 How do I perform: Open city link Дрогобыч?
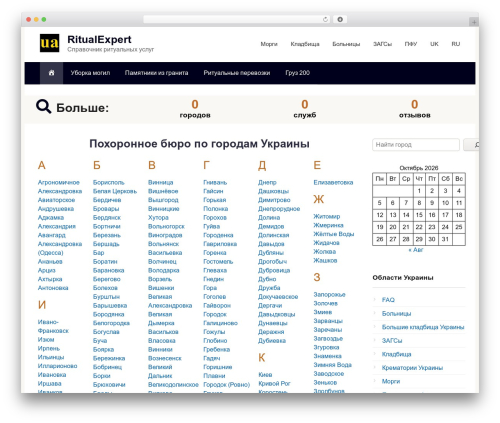[272, 262]
